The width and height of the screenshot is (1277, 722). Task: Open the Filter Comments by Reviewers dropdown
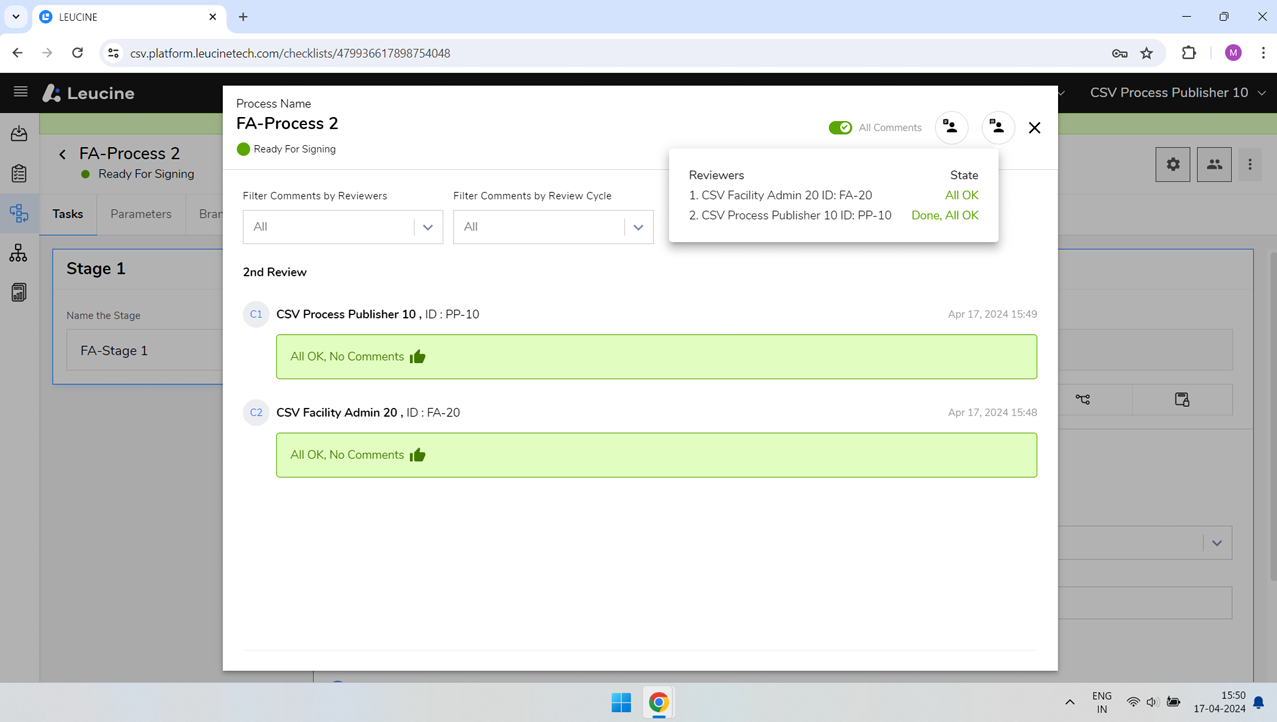click(343, 227)
